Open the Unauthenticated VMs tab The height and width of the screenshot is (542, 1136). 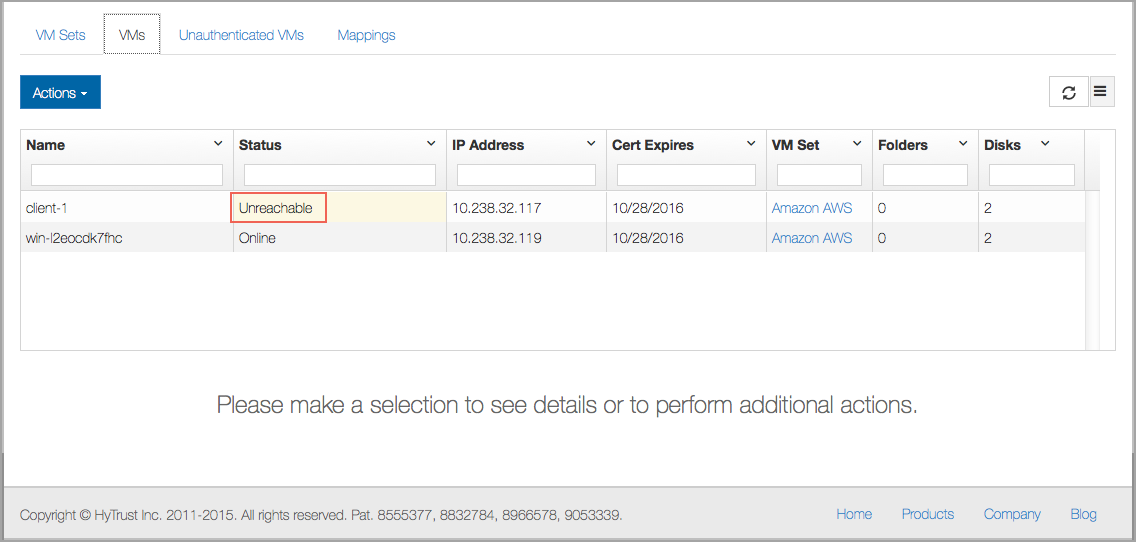[x=241, y=35]
